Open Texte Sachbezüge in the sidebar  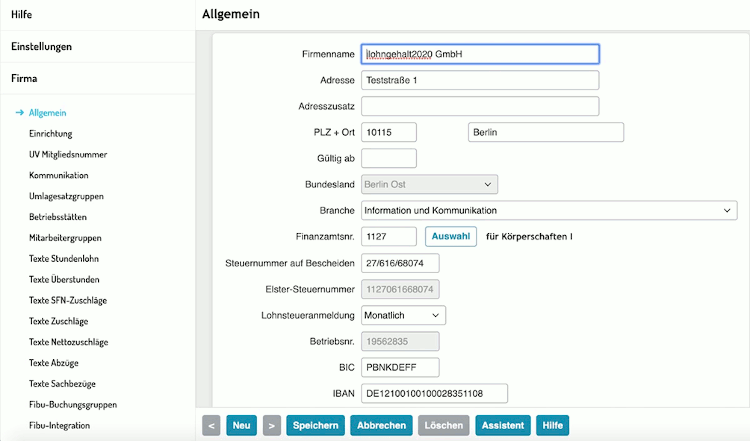tap(62, 384)
